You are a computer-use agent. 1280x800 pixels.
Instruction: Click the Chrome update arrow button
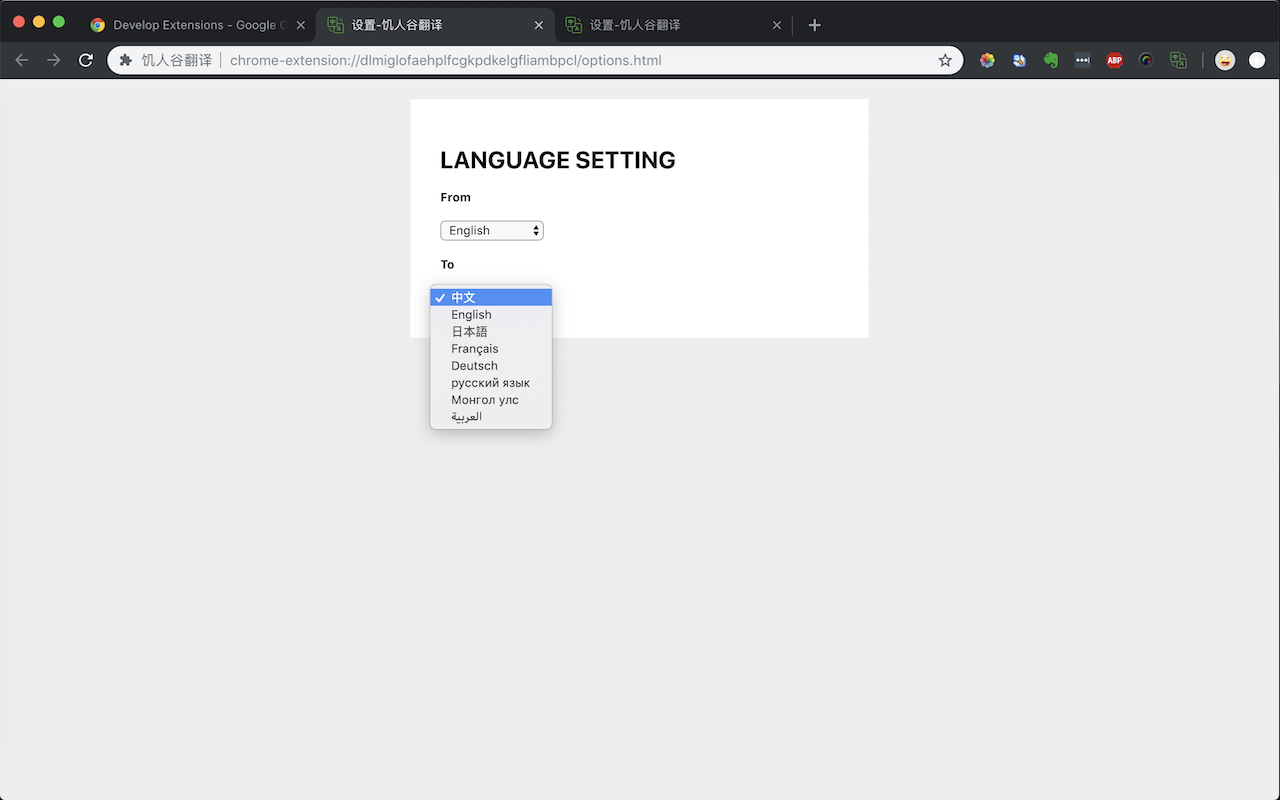(x=1257, y=60)
